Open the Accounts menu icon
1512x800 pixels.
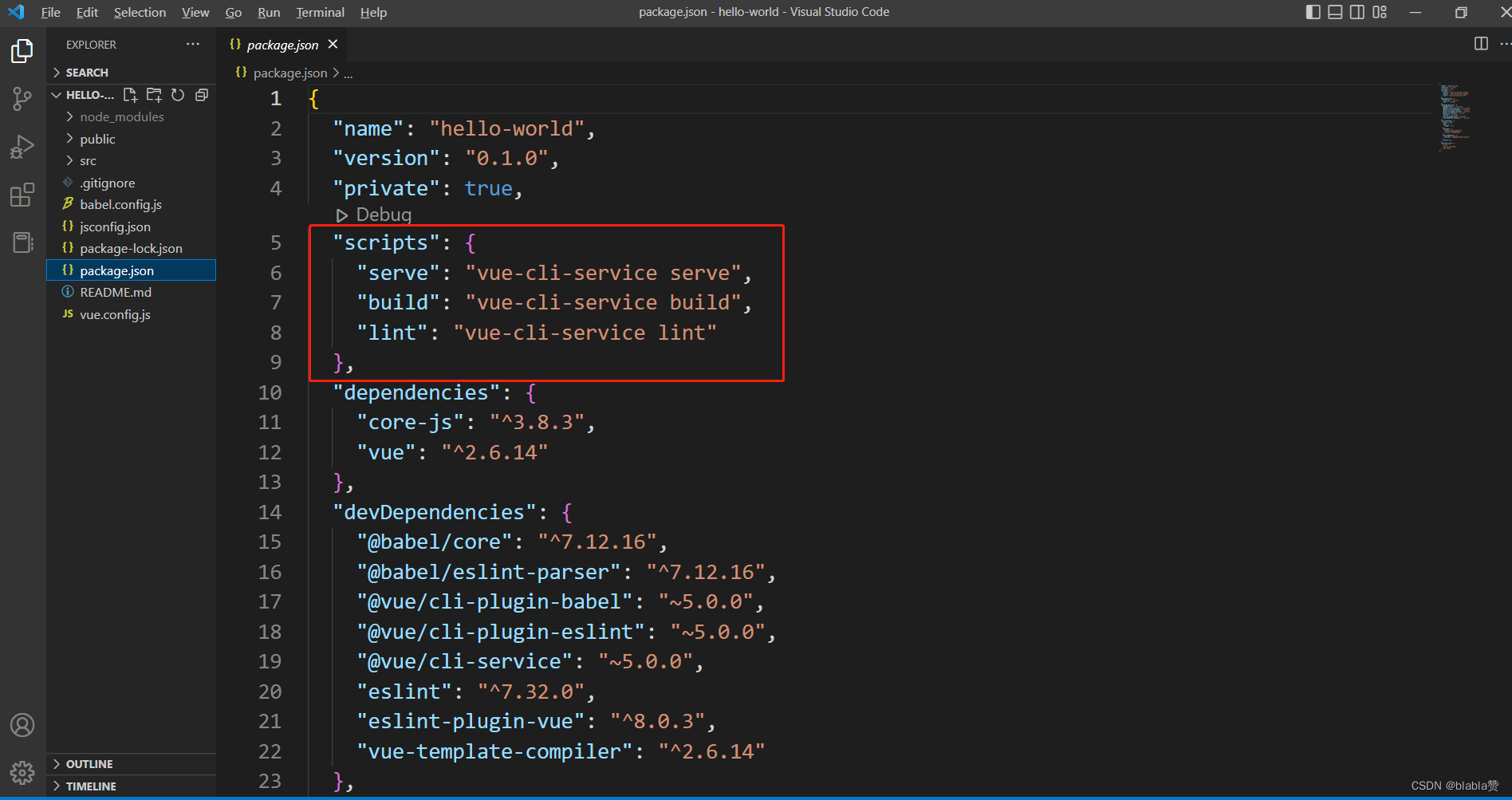coord(22,725)
